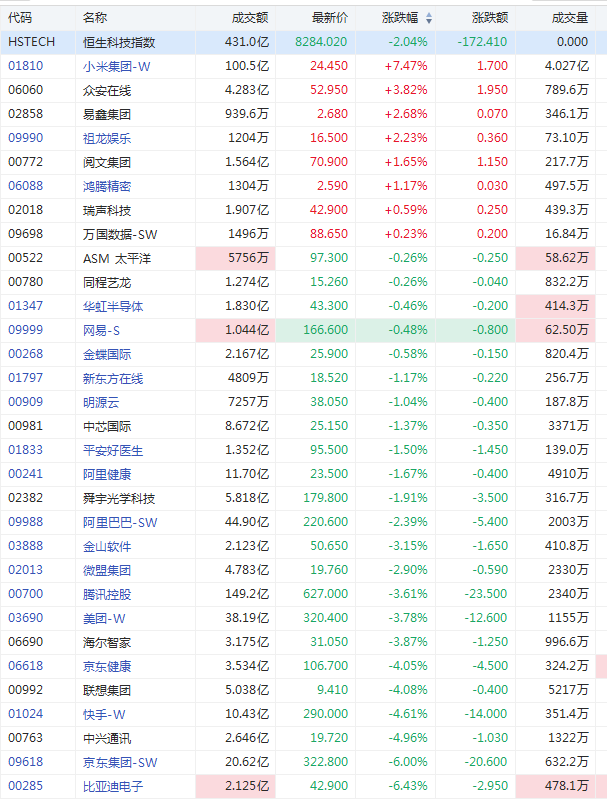Click the 8284.020 index price
This screenshot has width=607, height=808.
(321, 42)
